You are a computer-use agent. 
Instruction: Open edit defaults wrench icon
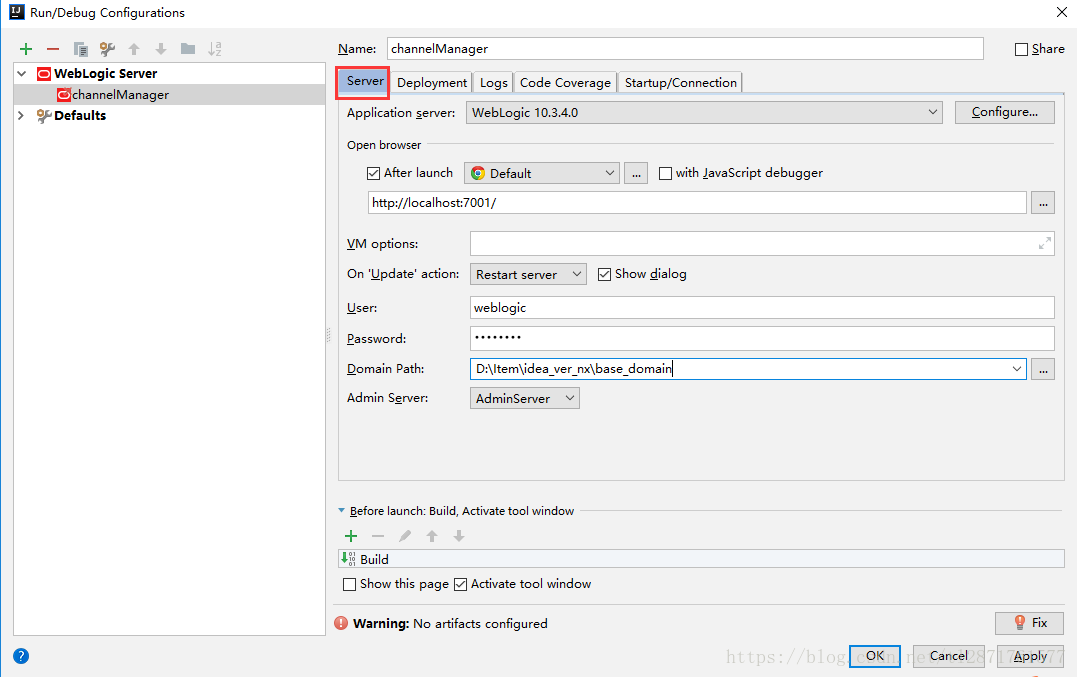coord(107,49)
